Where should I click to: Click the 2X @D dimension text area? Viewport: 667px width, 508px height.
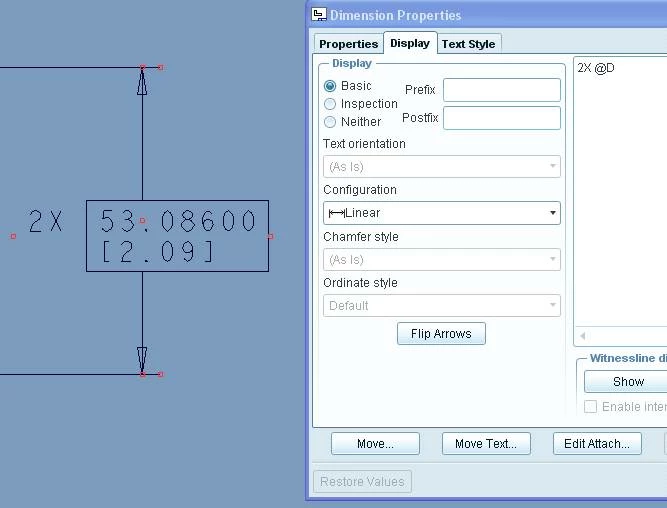coord(620,191)
